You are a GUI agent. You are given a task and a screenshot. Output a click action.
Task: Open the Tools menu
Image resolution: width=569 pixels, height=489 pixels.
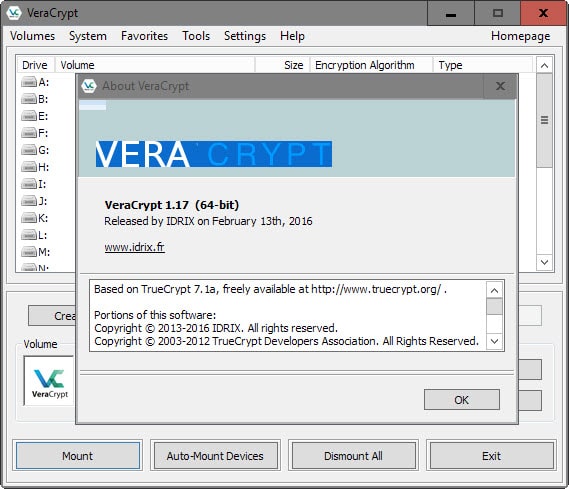coord(196,36)
